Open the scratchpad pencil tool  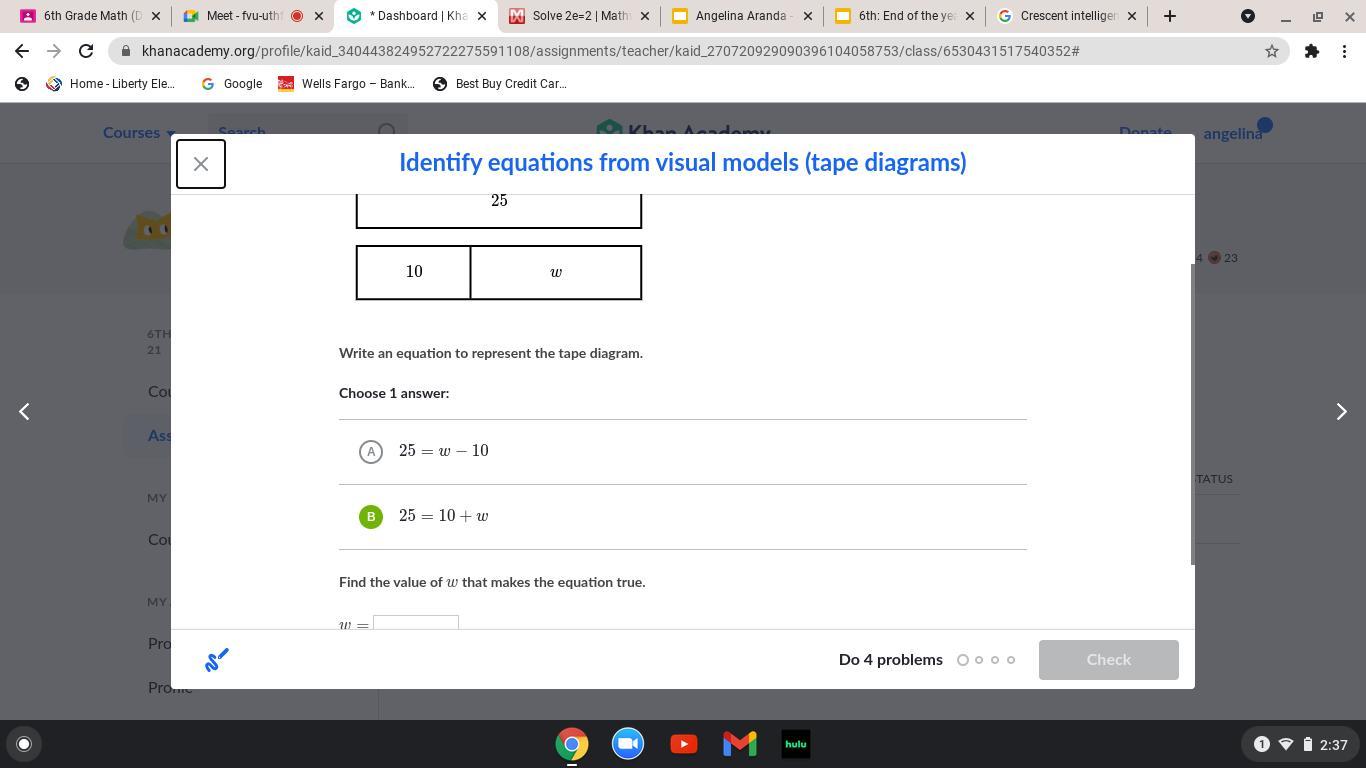tap(217, 660)
